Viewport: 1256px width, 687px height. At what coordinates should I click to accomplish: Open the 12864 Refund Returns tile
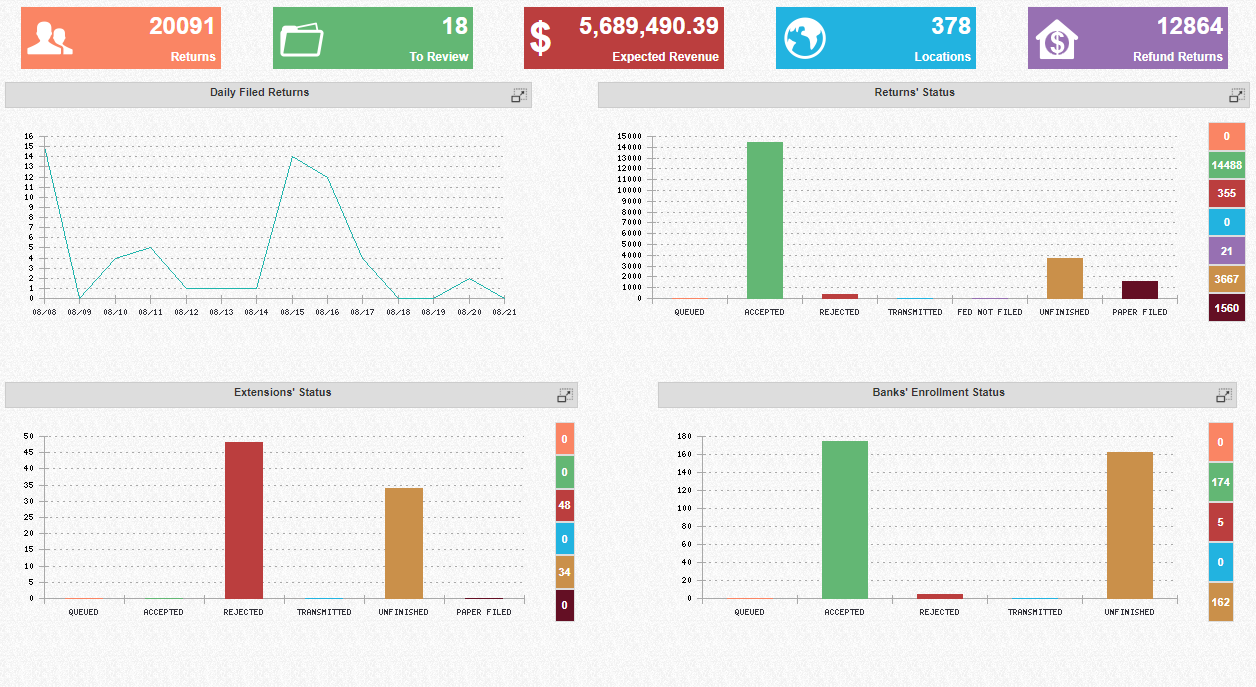(1128, 39)
